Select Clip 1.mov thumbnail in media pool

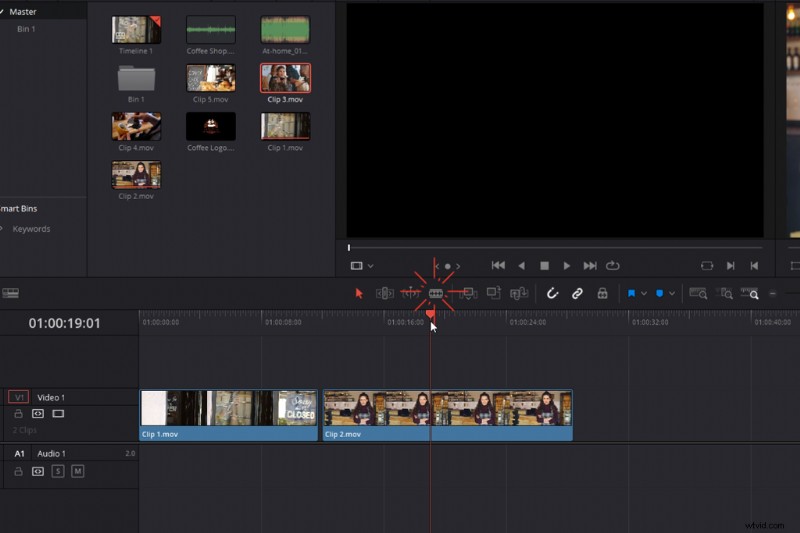285,126
